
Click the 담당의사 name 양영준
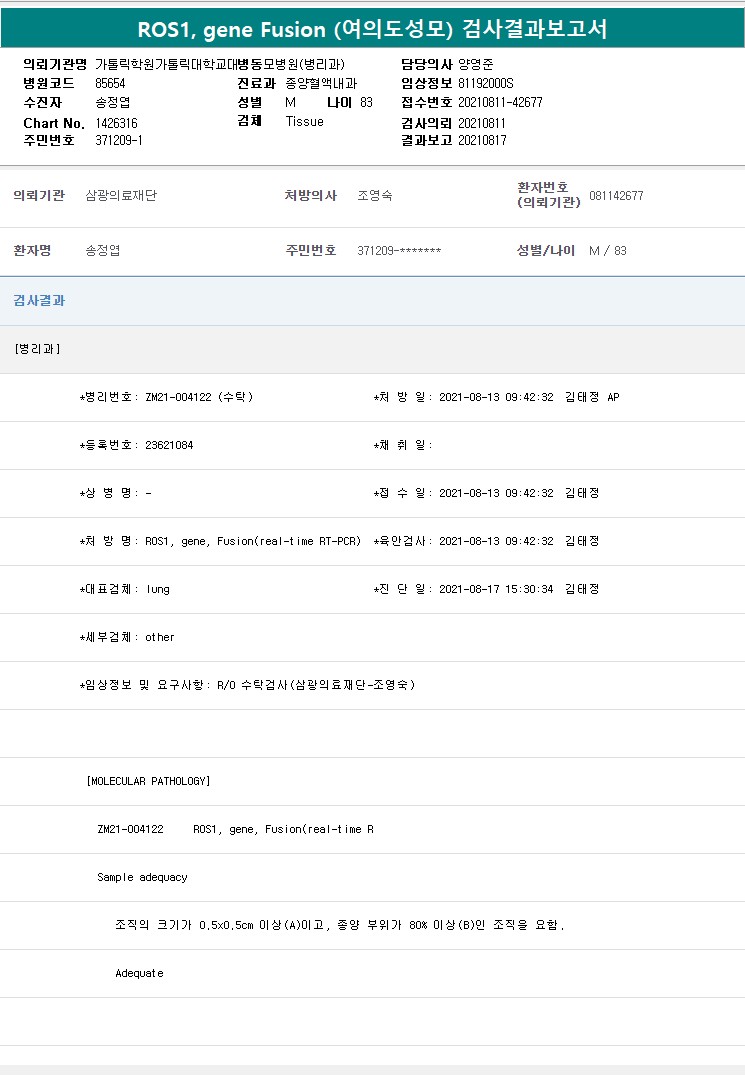tap(476, 64)
